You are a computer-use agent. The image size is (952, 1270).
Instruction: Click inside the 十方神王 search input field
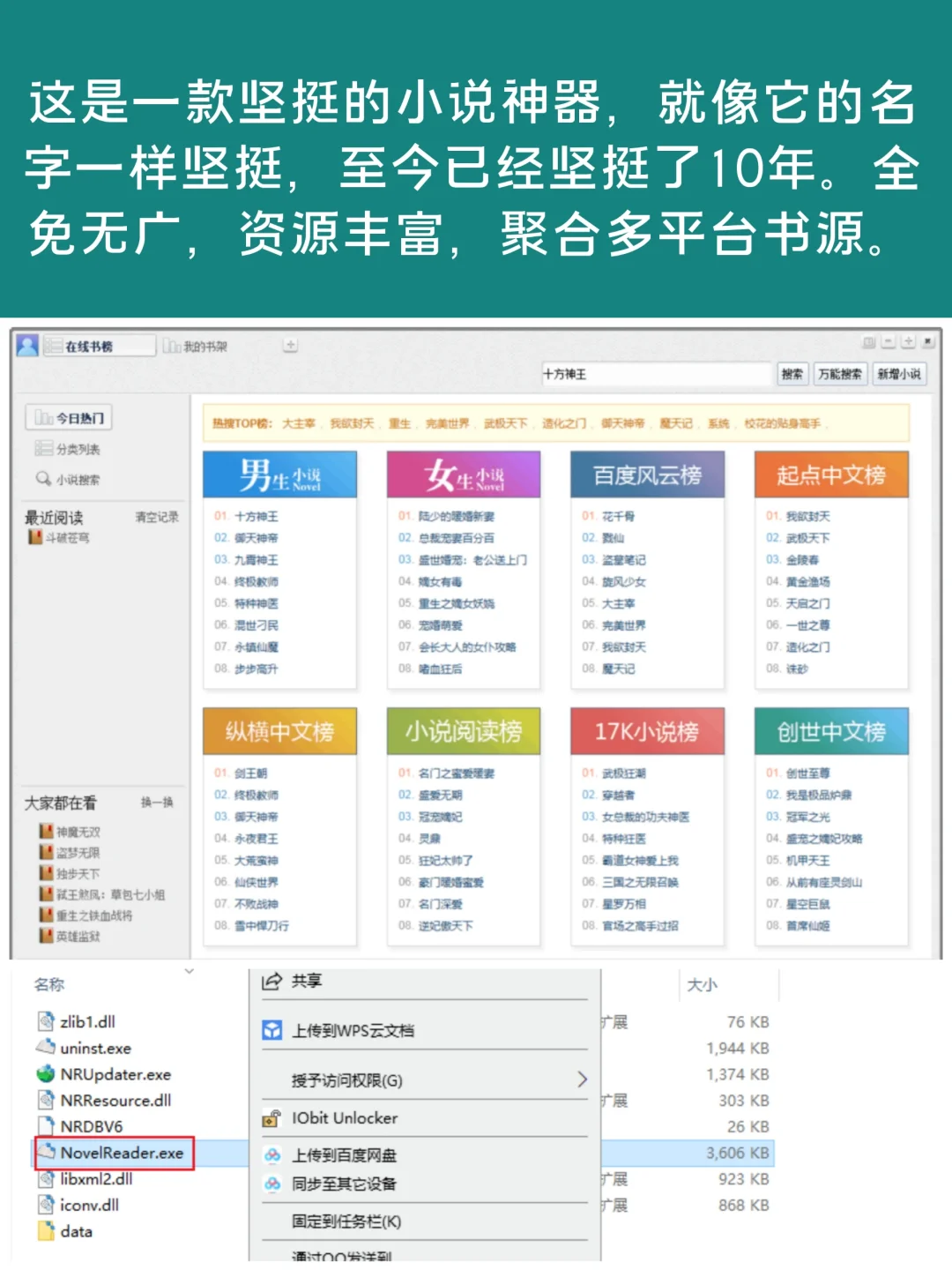coord(657,374)
